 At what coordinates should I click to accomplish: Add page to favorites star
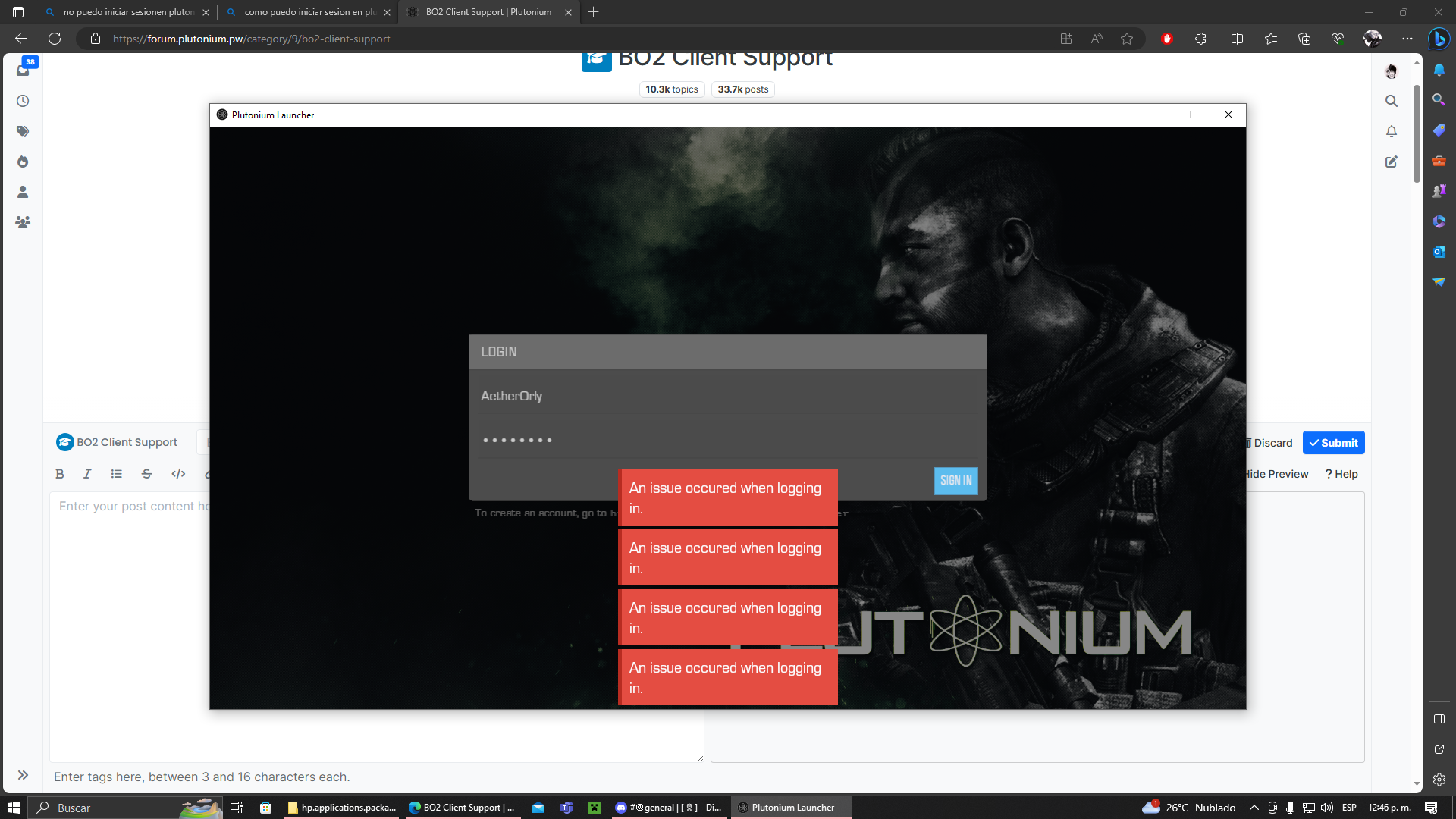[1127, 39]
